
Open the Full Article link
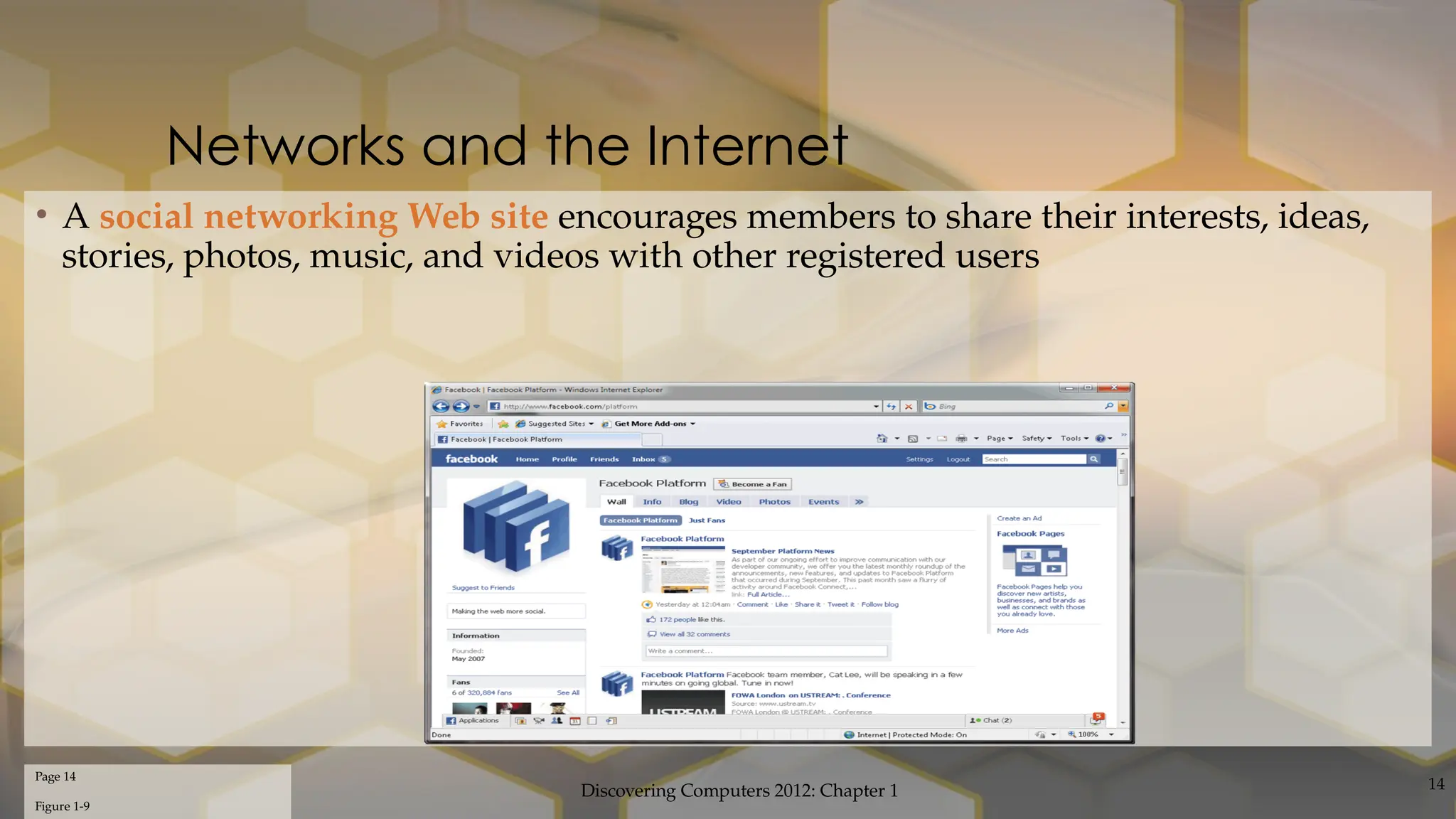[x=768, y=594]
